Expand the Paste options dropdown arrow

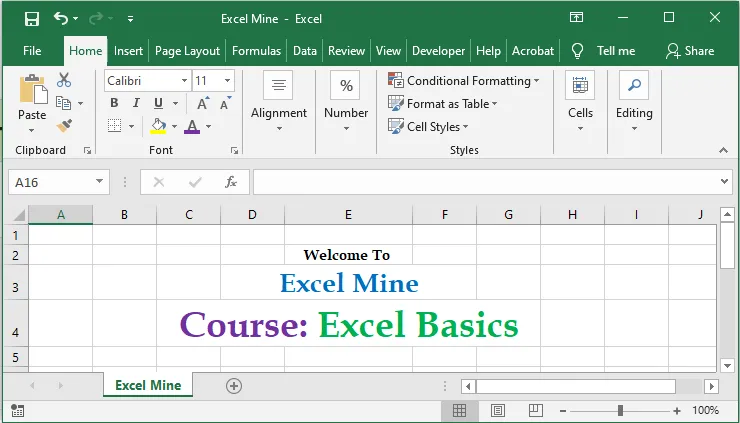coord(32,130)
